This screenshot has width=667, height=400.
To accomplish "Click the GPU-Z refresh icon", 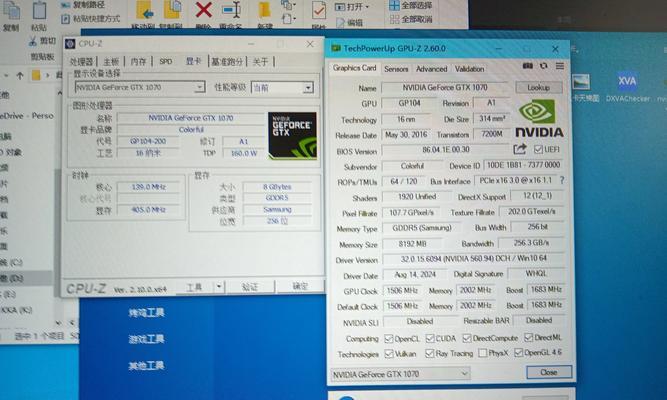I will point(544,66).
